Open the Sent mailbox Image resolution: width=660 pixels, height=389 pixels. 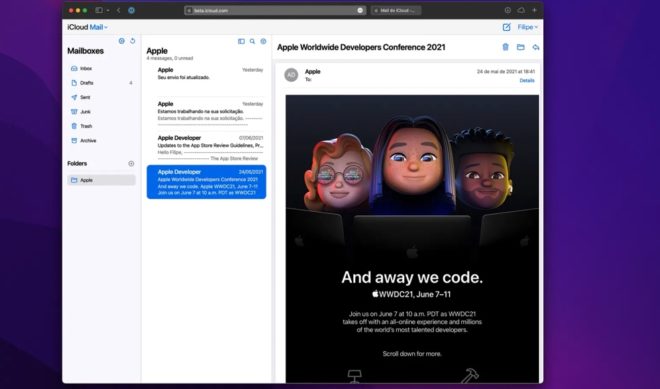pyautogui.click(x=101, y=97)
